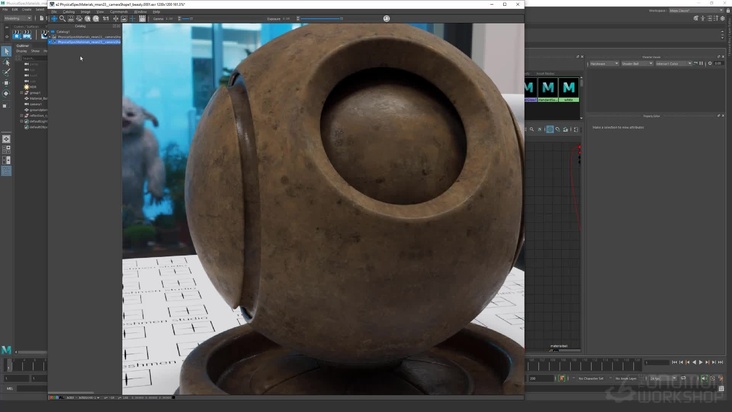Play the animation backwards
The height and width of the screenshot is (412, 732).
[694, 362]
